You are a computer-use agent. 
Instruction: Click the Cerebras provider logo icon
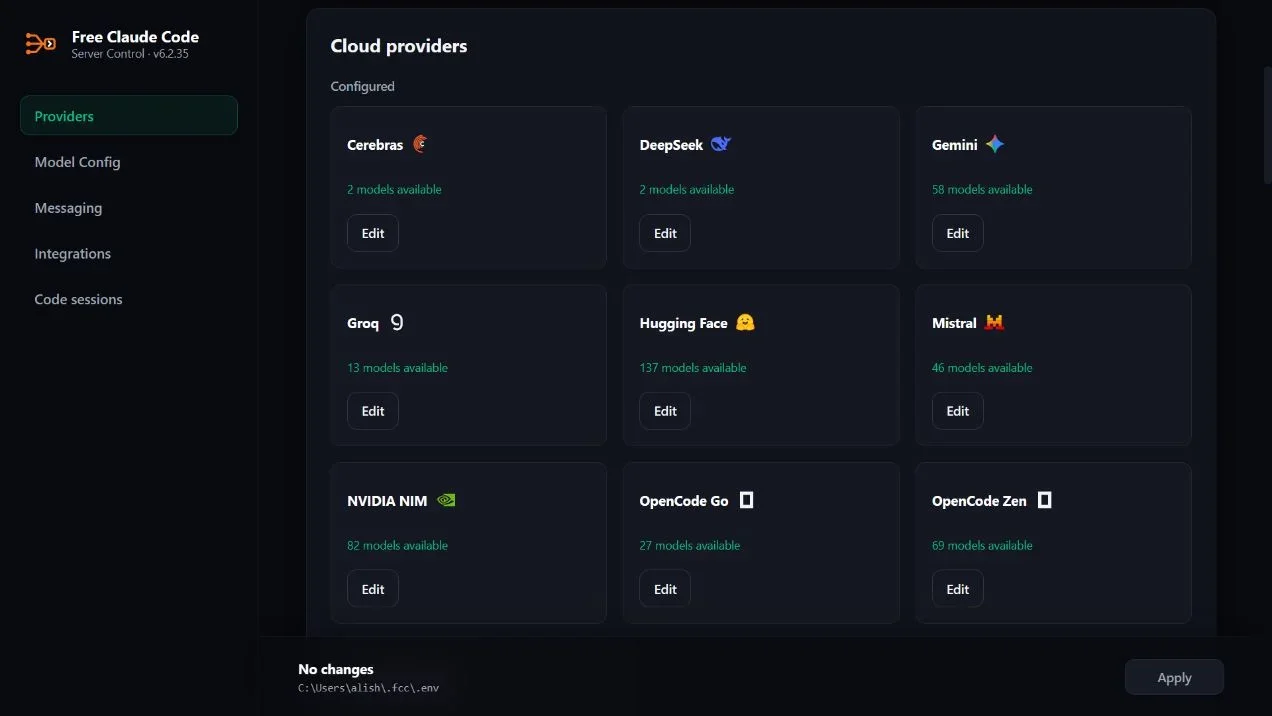(x=420, y=144)
